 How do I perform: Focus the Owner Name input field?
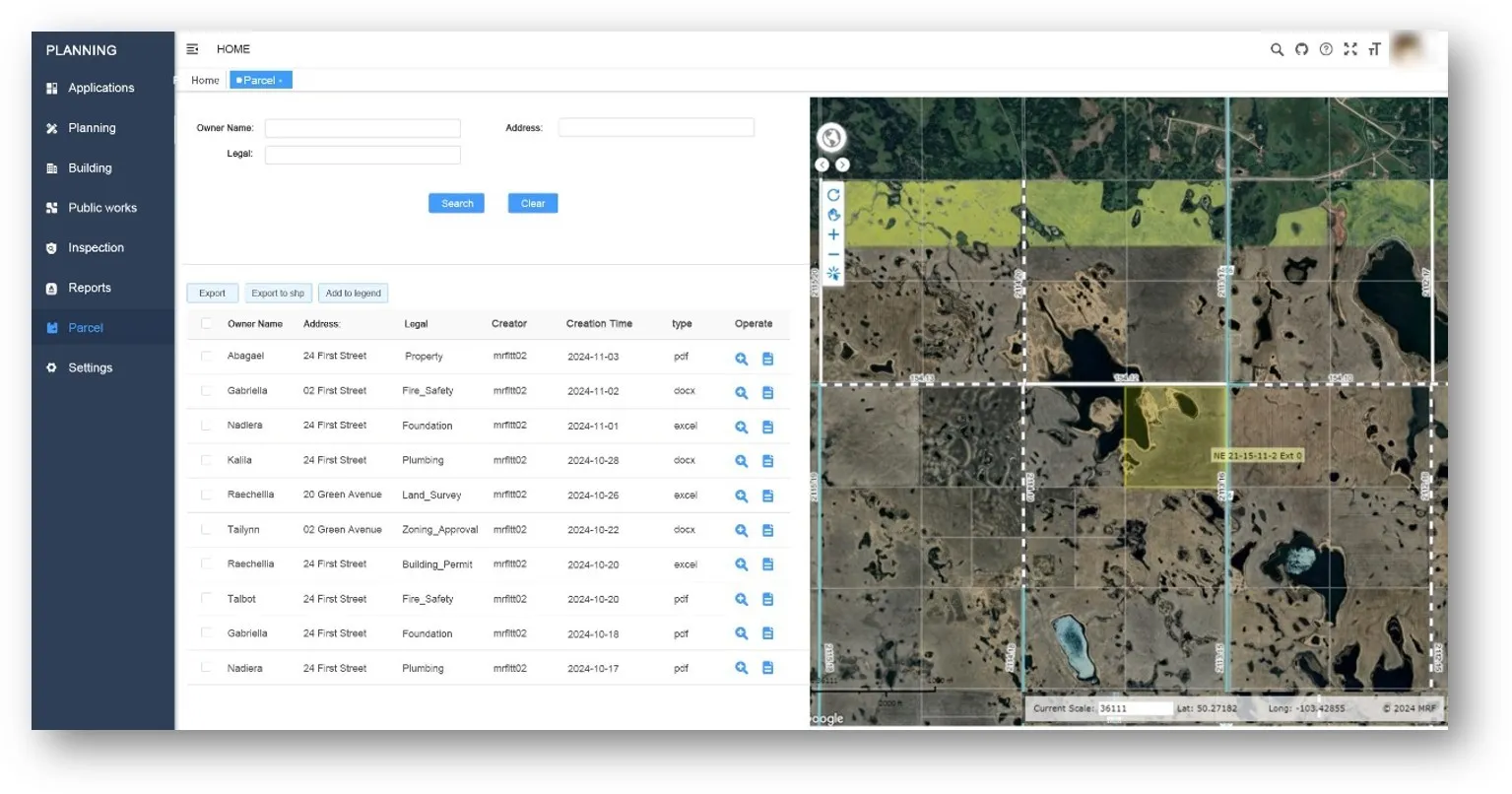pos(362,128)
